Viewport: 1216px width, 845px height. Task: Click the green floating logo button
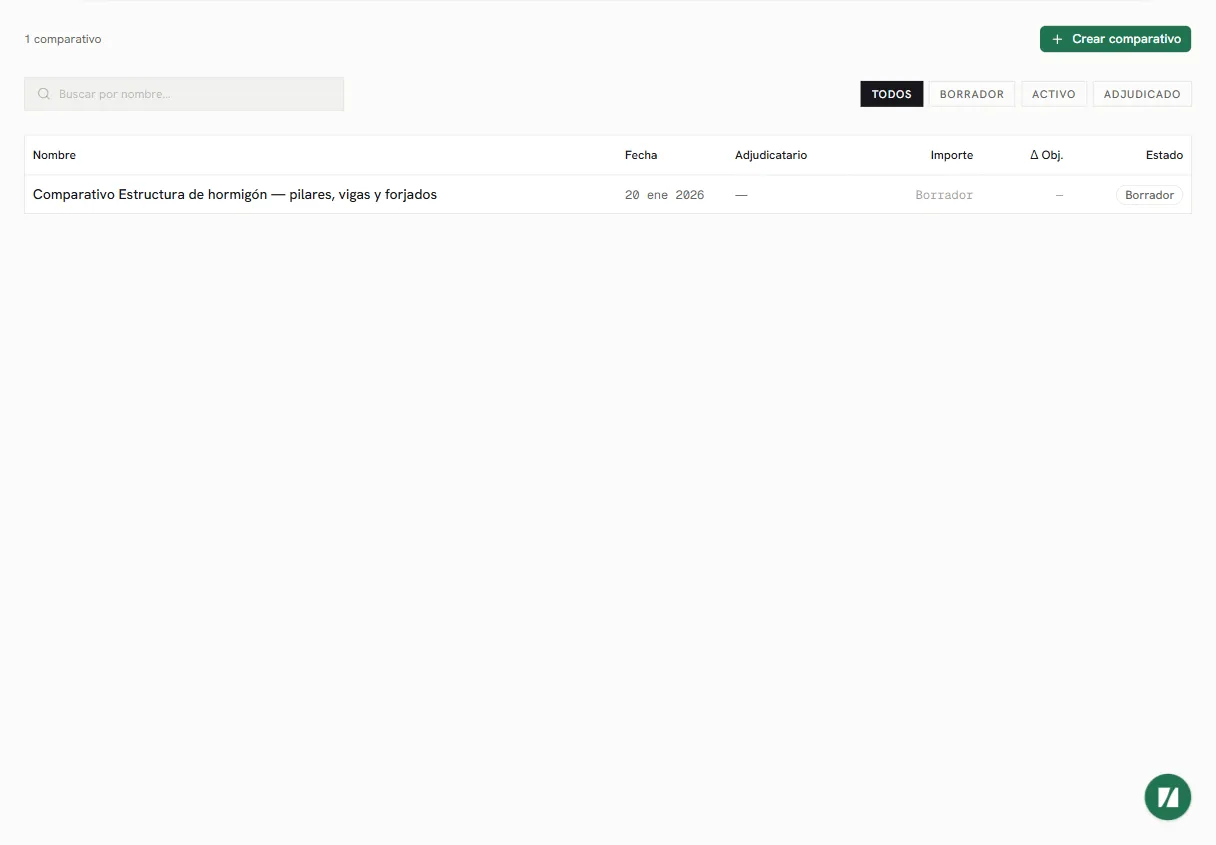pos(1167,797)
